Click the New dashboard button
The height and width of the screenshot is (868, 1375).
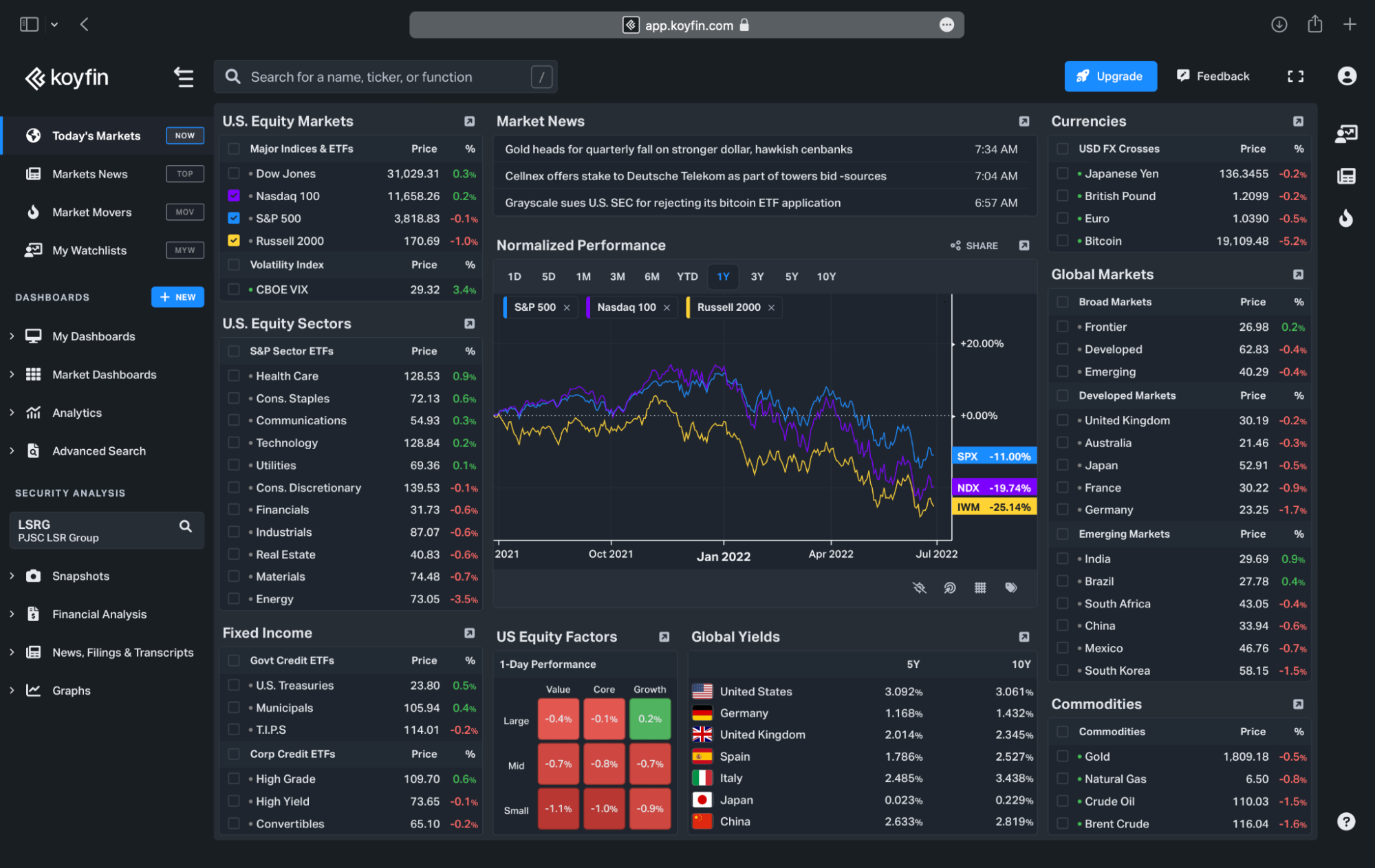pyautogui.click(x=177, y=297)
